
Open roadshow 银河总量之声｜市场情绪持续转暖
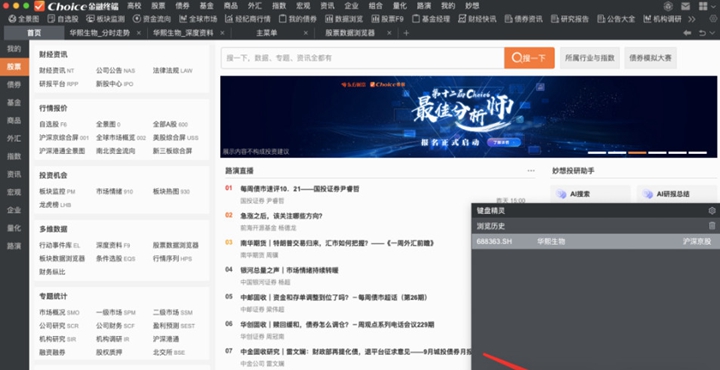coord(289,270)
